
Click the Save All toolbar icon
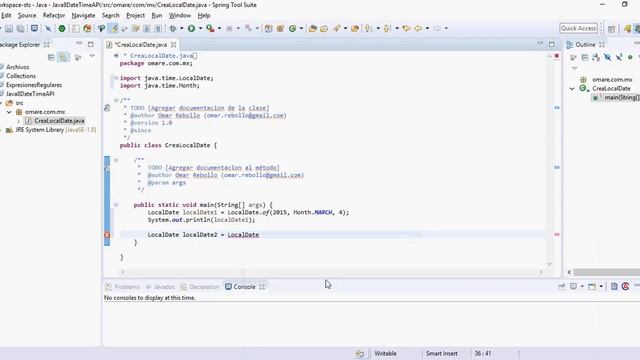(x=20, y=29)
